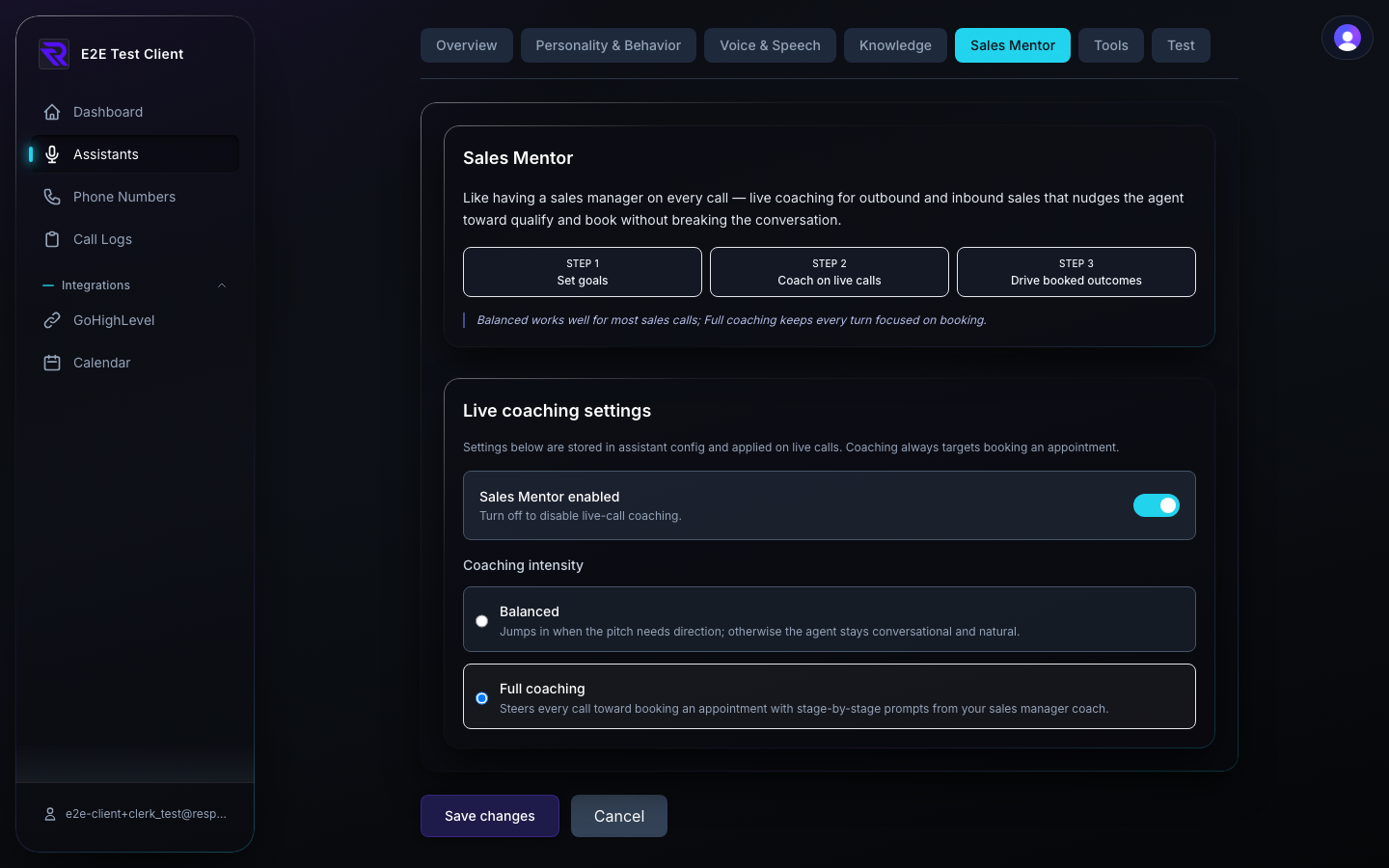
Task: Open Call Logs clipboard icon
Action: click(52, 239)
